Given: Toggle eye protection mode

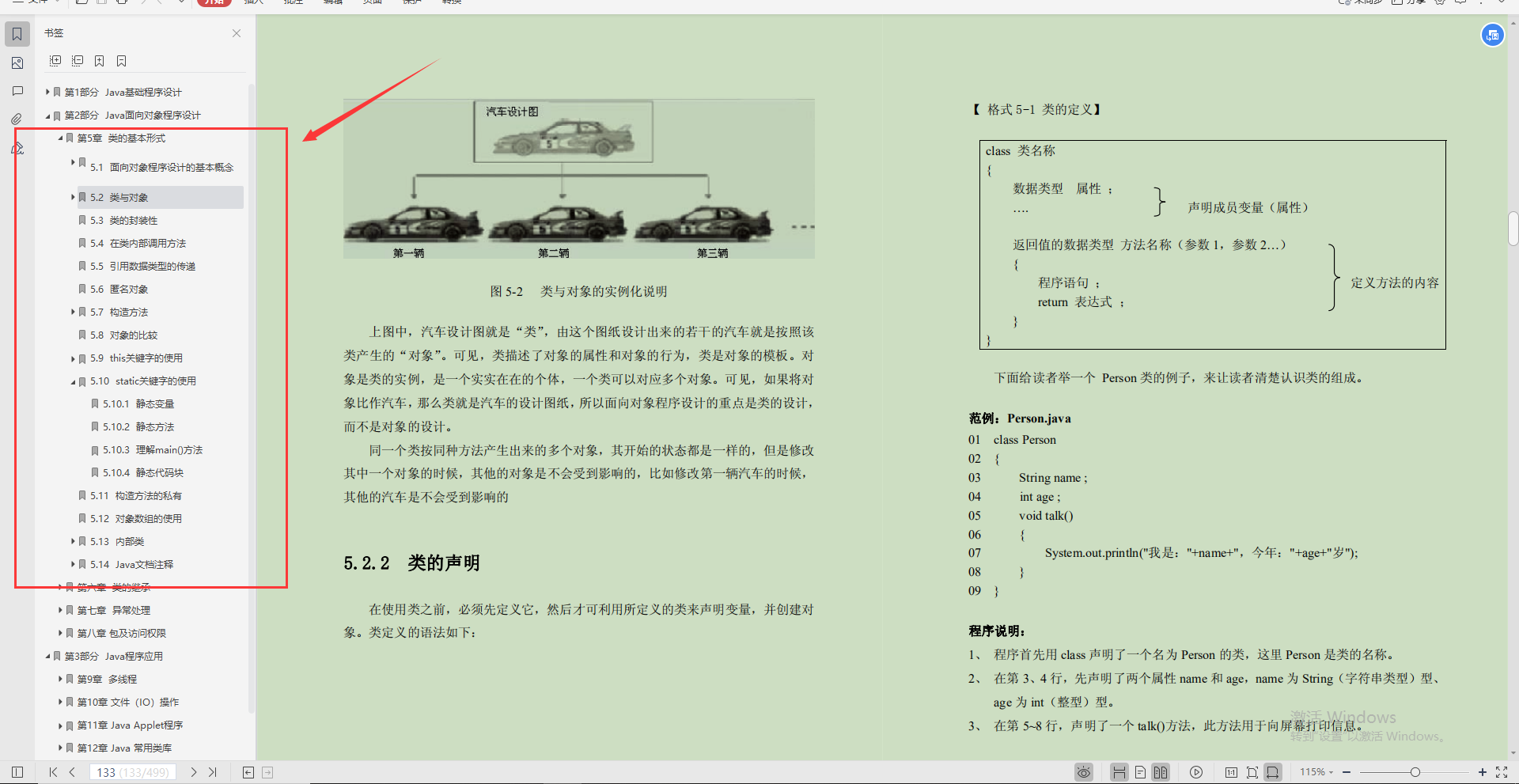Looking at the screenshot, I should point(1084,772).
